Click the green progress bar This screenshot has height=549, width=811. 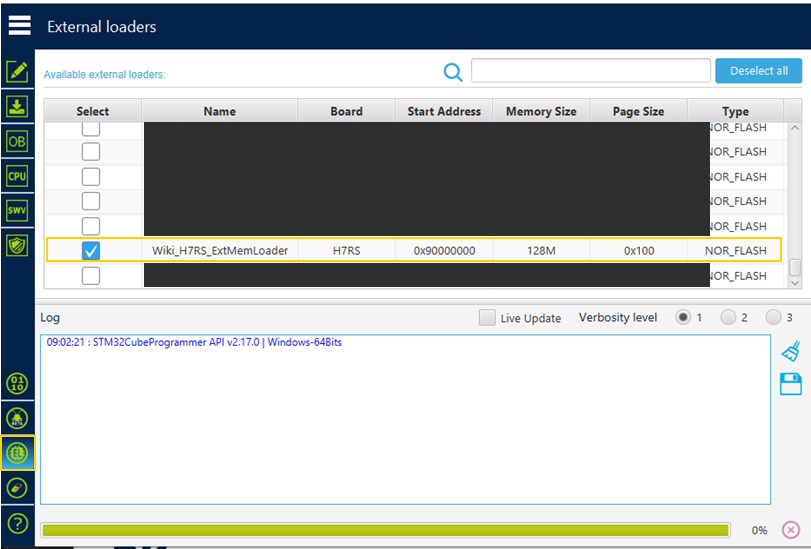click(385, 530)
